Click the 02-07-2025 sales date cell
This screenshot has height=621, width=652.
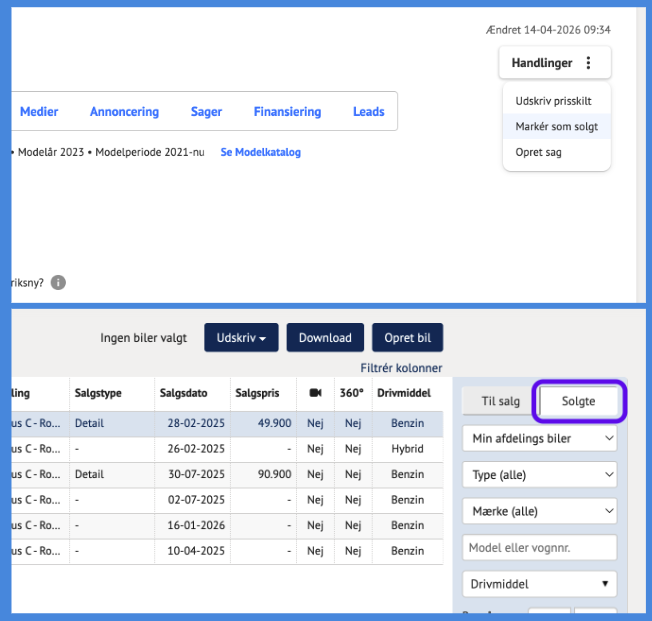click(196, 500)
